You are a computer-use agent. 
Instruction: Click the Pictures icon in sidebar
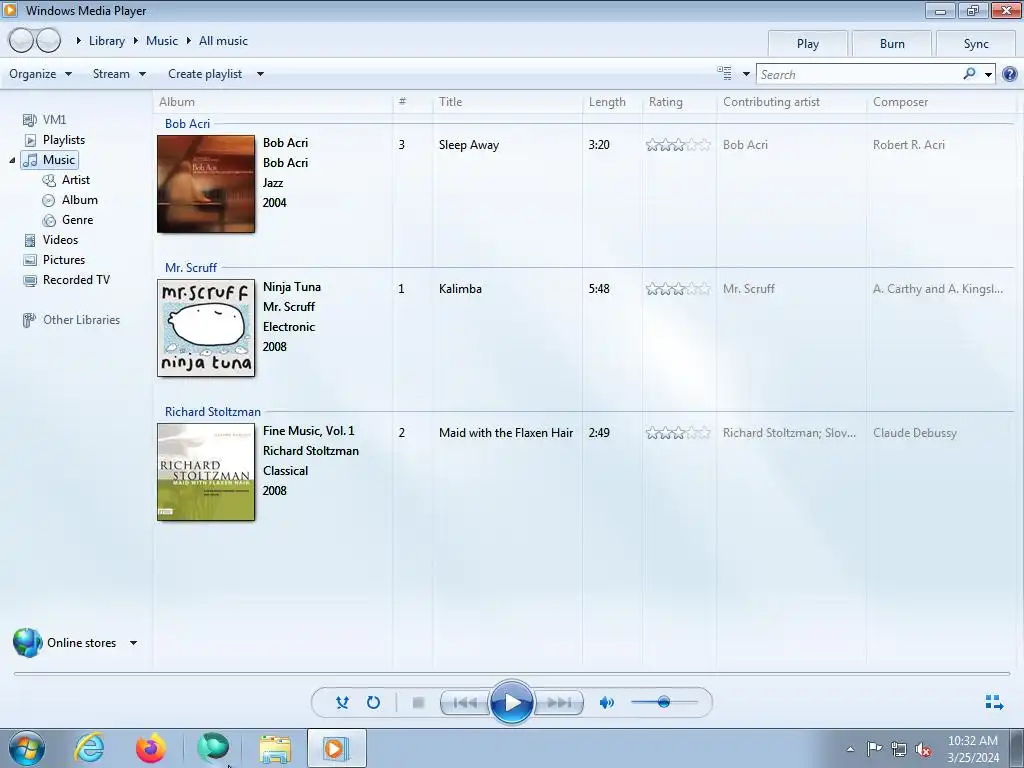point(30,260)
